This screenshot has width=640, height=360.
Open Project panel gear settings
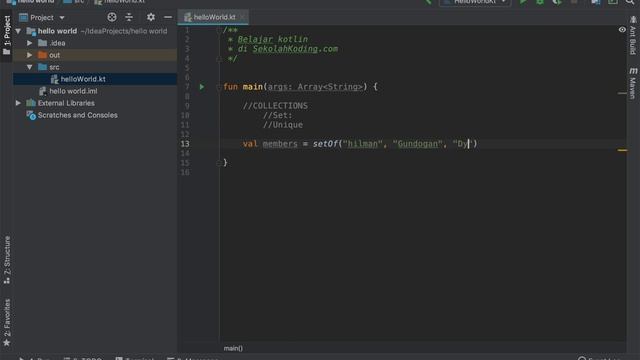[151, 17]
